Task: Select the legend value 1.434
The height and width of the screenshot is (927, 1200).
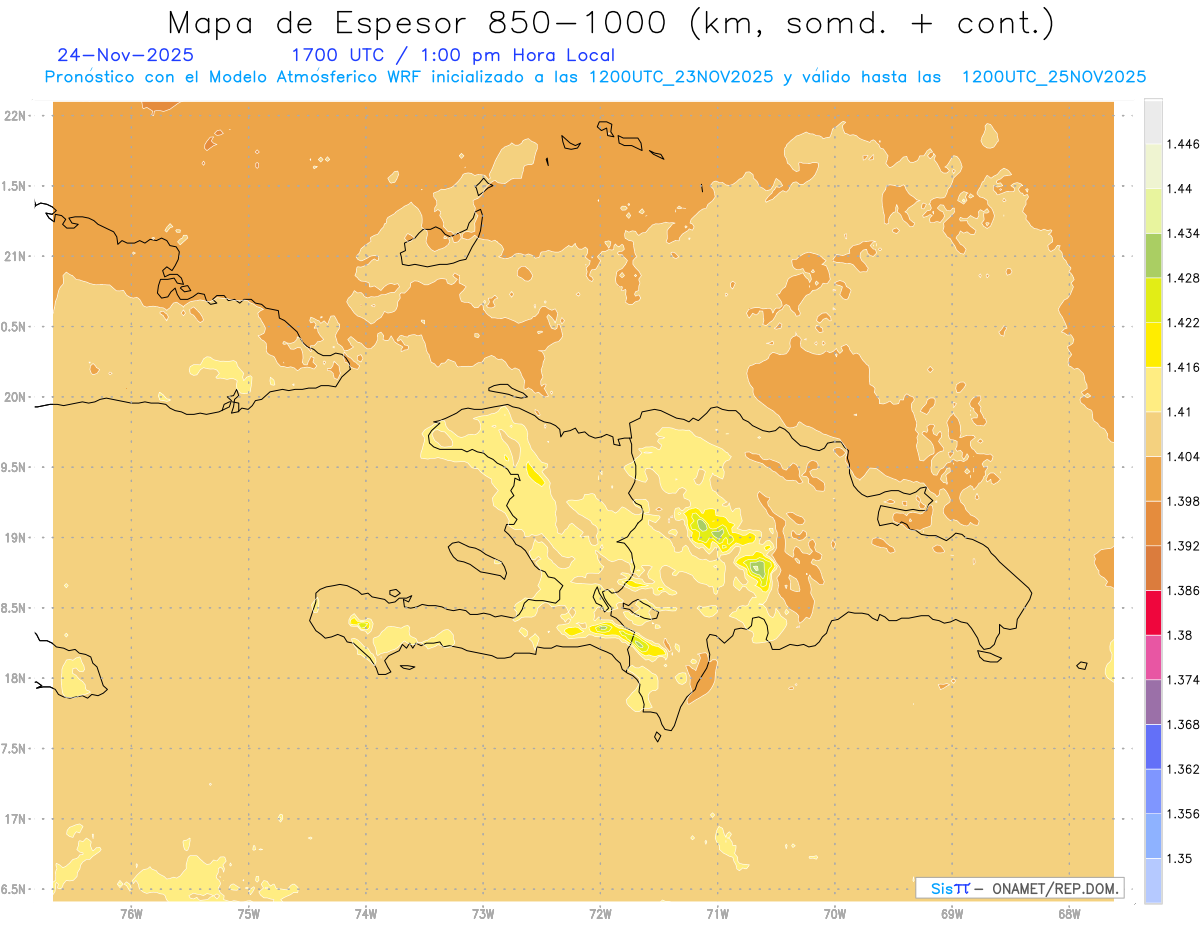Action: point(1185,233)
